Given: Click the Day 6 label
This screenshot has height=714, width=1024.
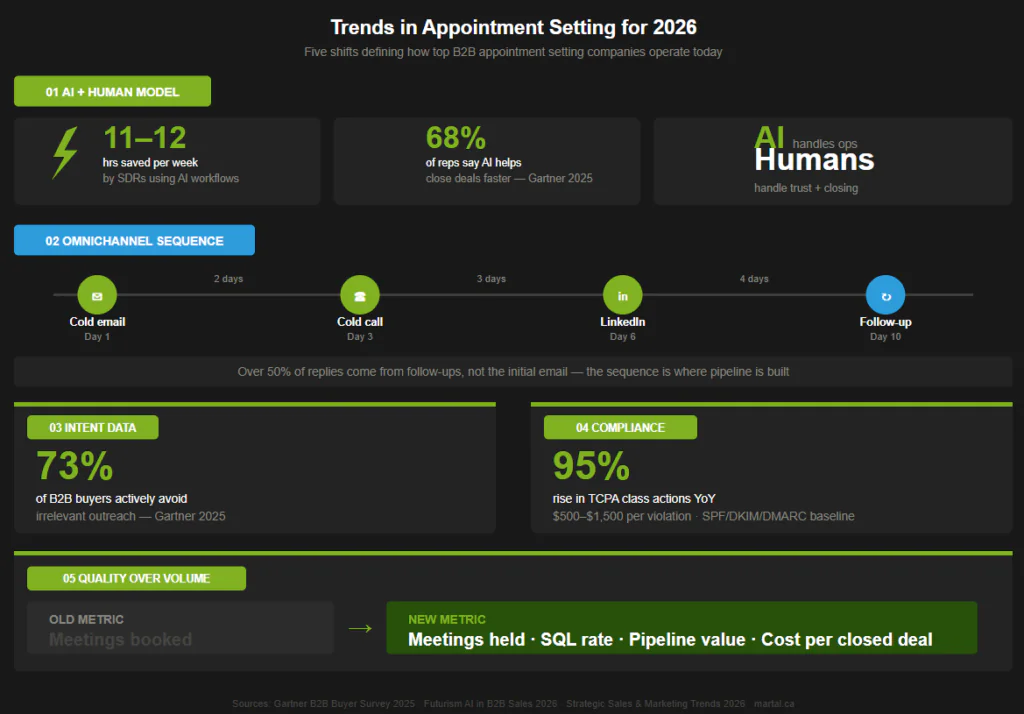Looking at the screenshot, I should [622, 336].
